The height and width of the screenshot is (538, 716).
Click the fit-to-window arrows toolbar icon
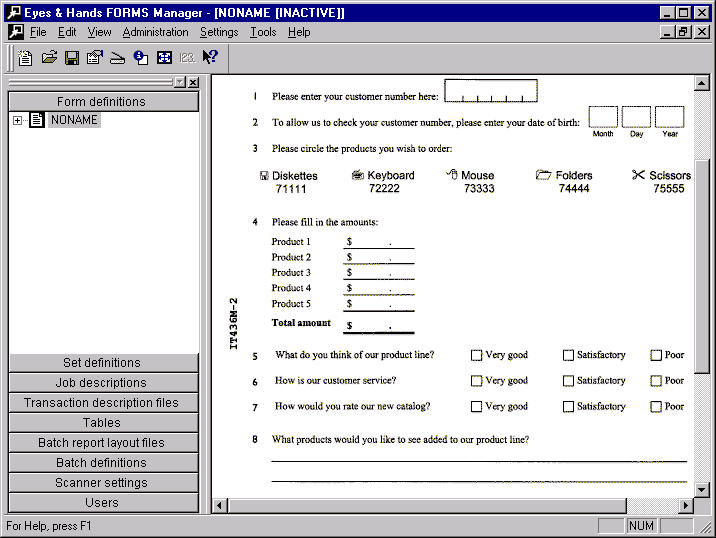(x=164, y=58)
